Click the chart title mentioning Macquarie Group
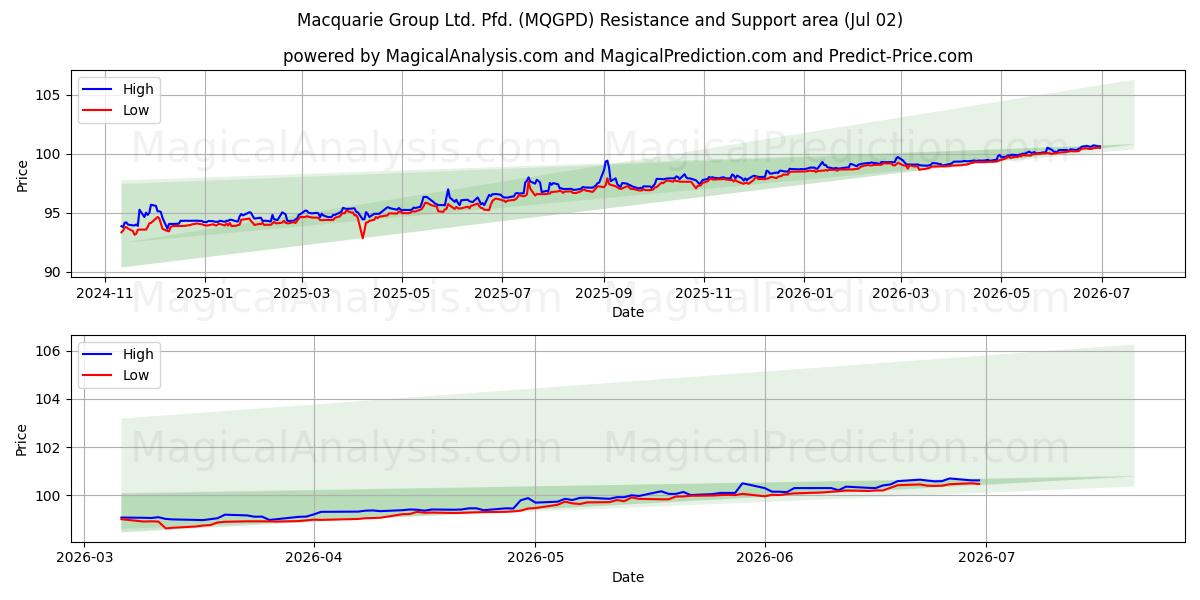This screenshot has width=1200, height=600. click(x=600, y=20)
